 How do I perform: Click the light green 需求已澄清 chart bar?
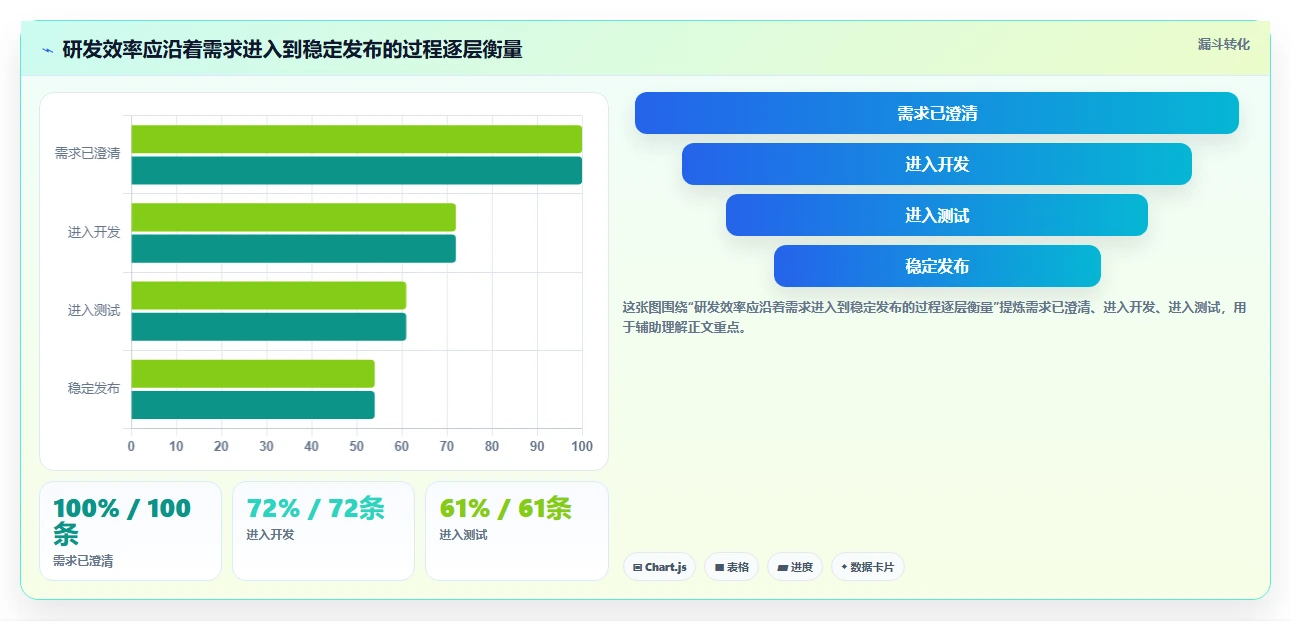point(356,139)
